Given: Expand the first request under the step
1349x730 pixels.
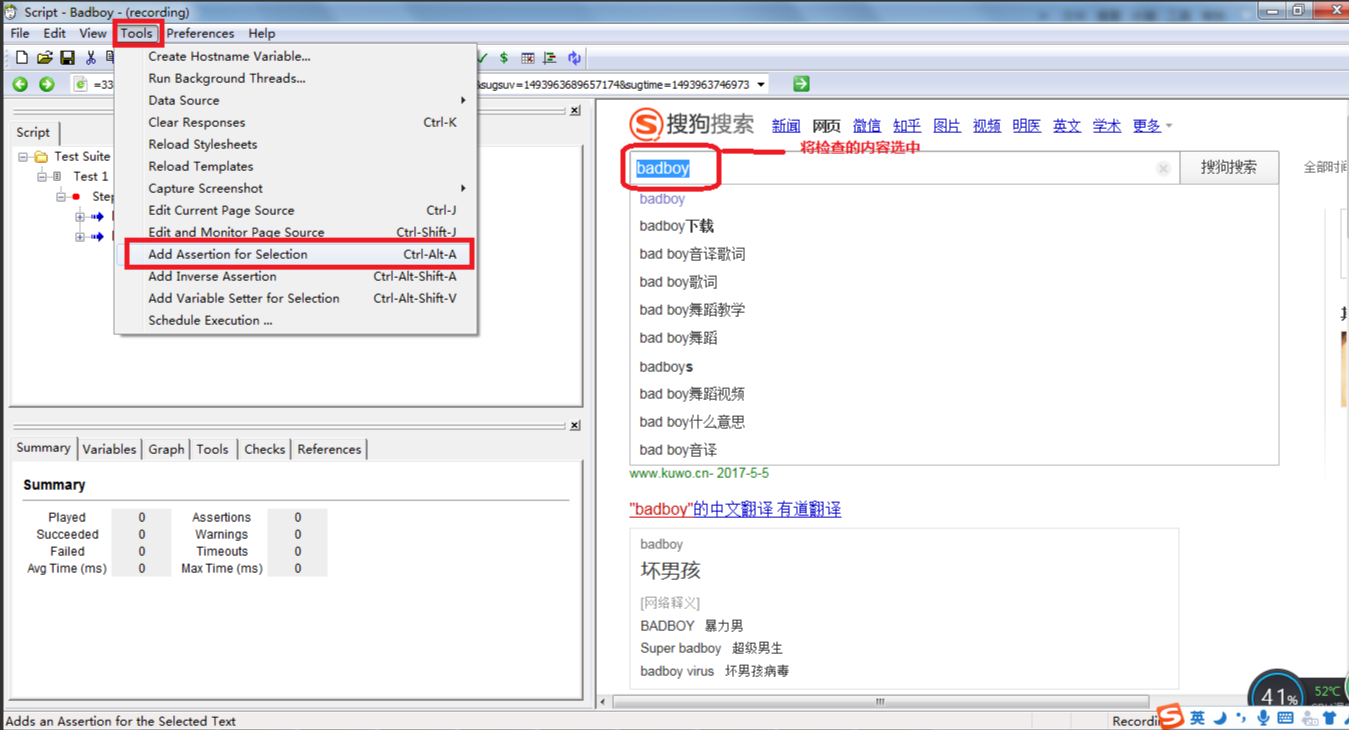Looking at the screenshot, I should [x=80, y=217].
